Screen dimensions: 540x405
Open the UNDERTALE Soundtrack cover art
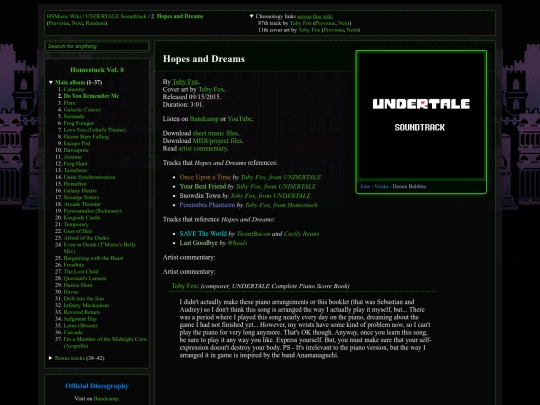(x=421, y=115)
